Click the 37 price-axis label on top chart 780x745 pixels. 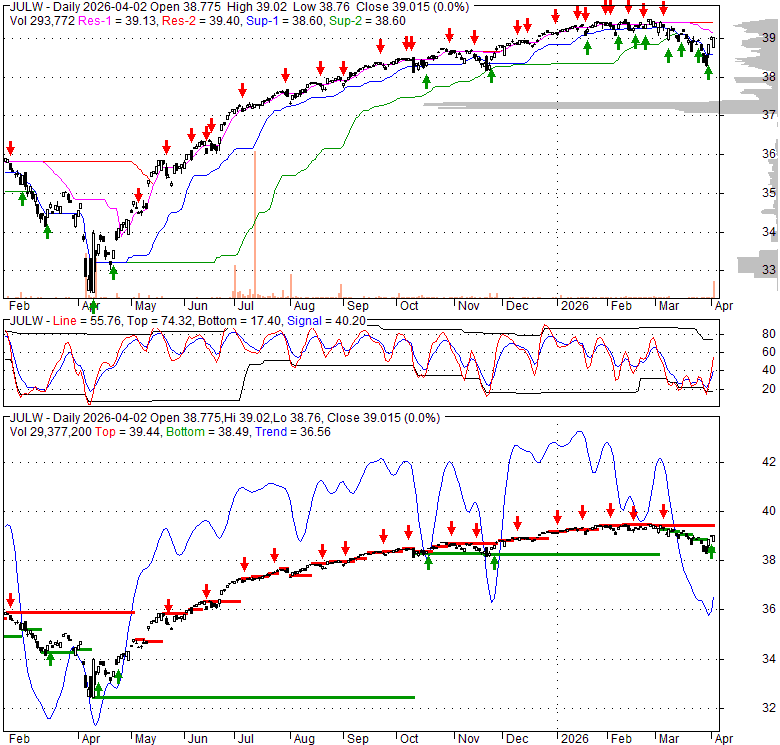point(769,115)
